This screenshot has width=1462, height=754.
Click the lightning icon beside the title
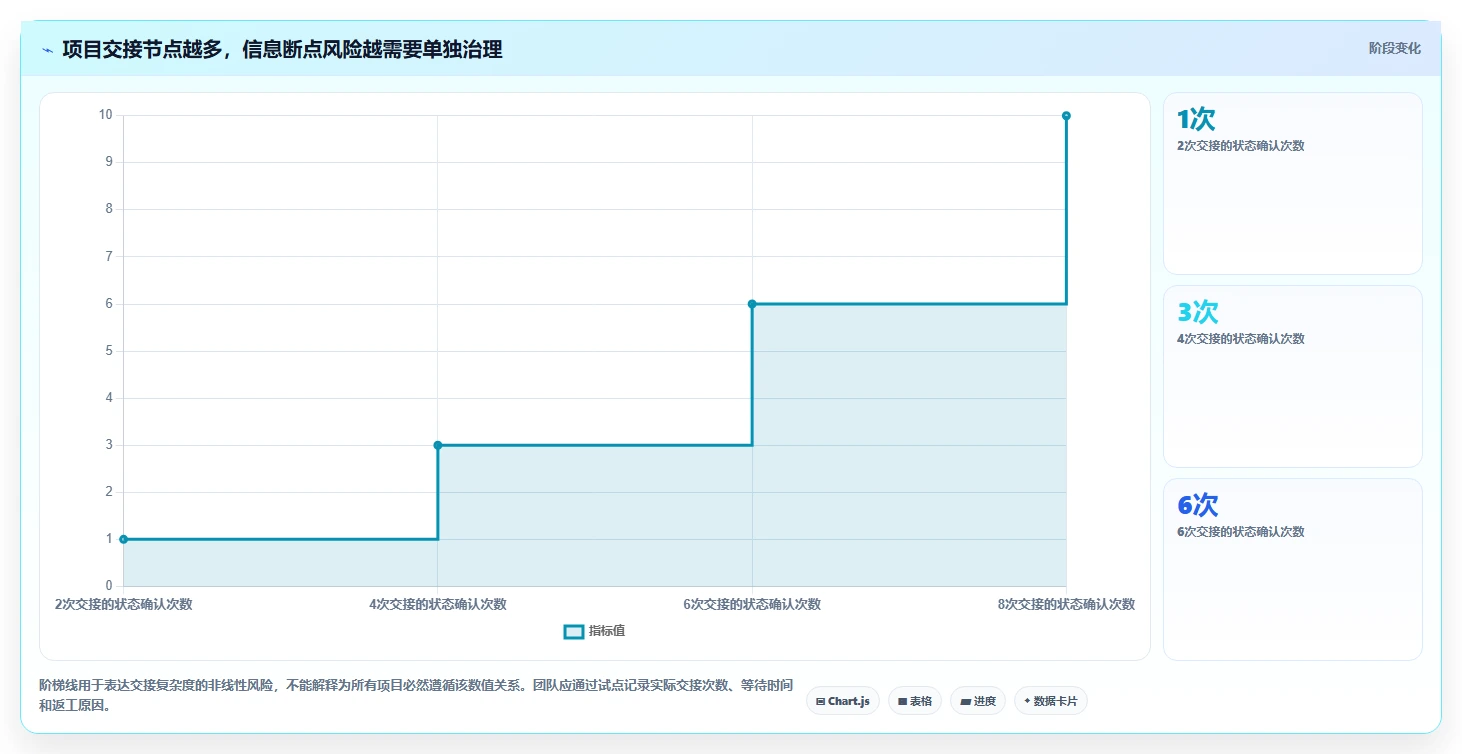tap(47, 49)
